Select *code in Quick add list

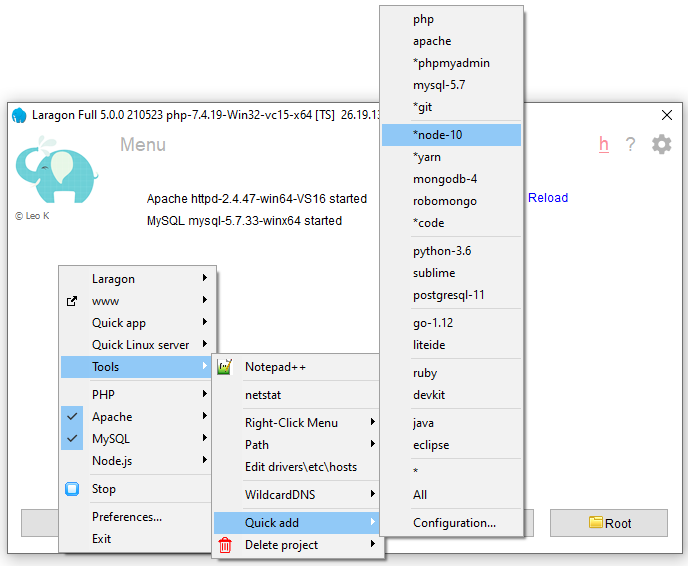click(452, 223)
